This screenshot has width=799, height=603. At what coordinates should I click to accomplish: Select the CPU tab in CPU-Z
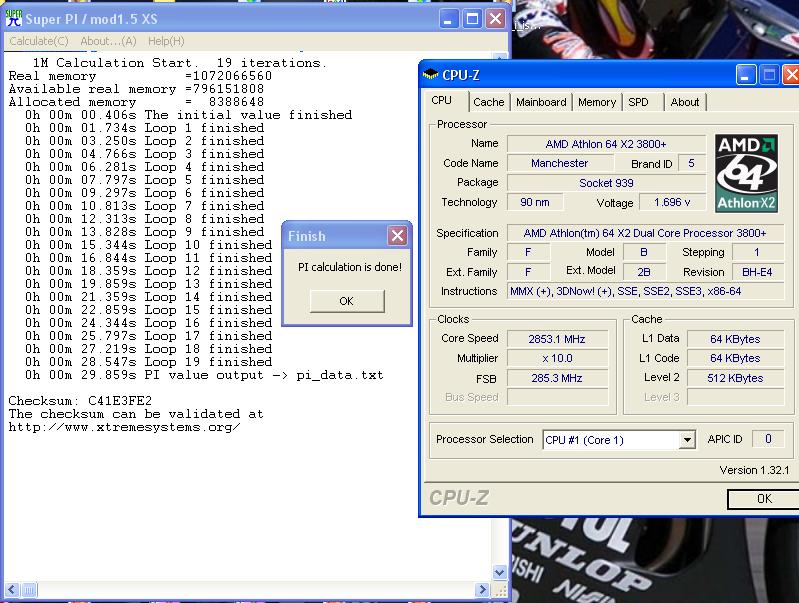[x=441, y=100]
